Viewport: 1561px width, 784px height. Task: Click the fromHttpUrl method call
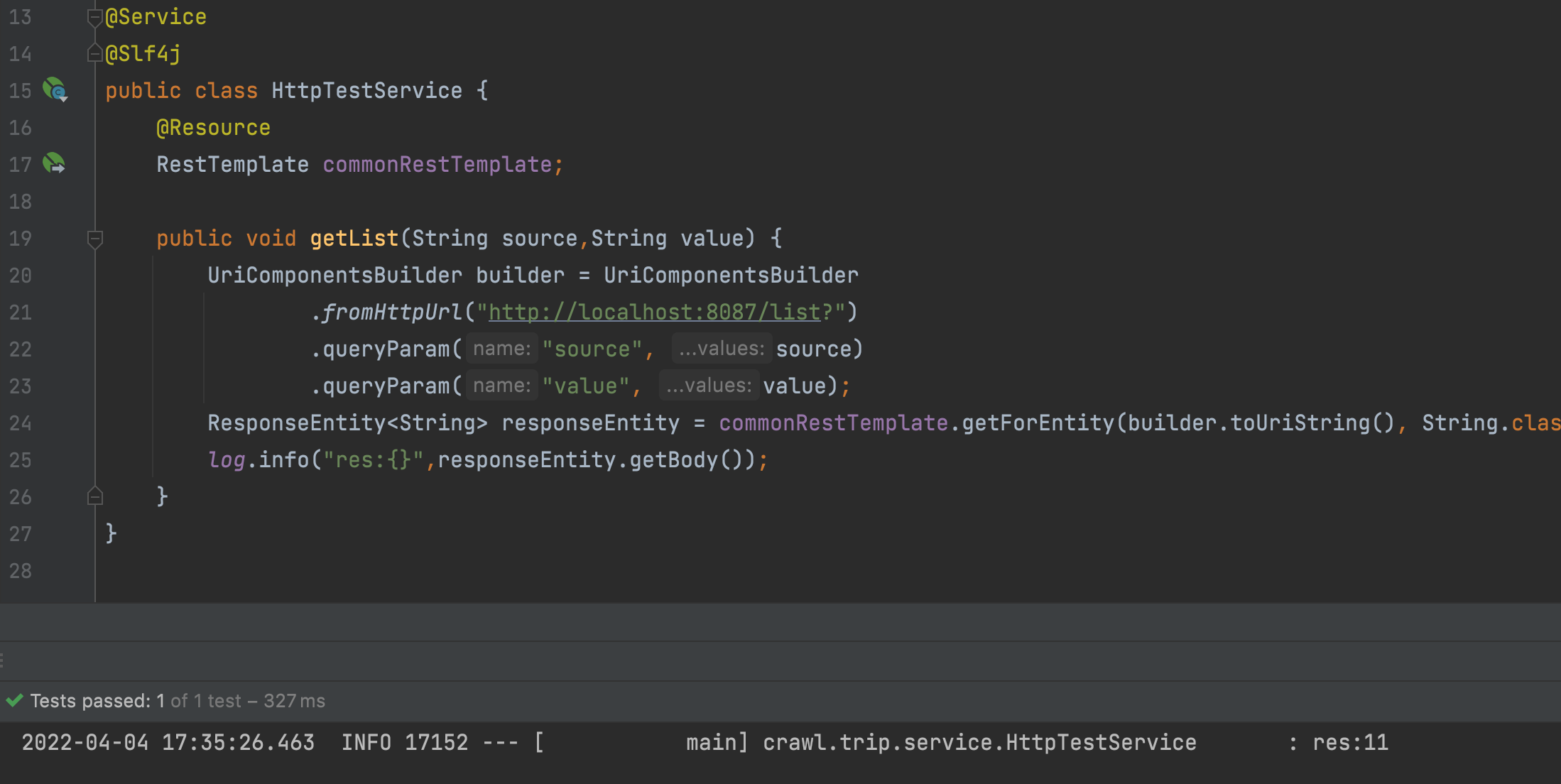point(391,312)
